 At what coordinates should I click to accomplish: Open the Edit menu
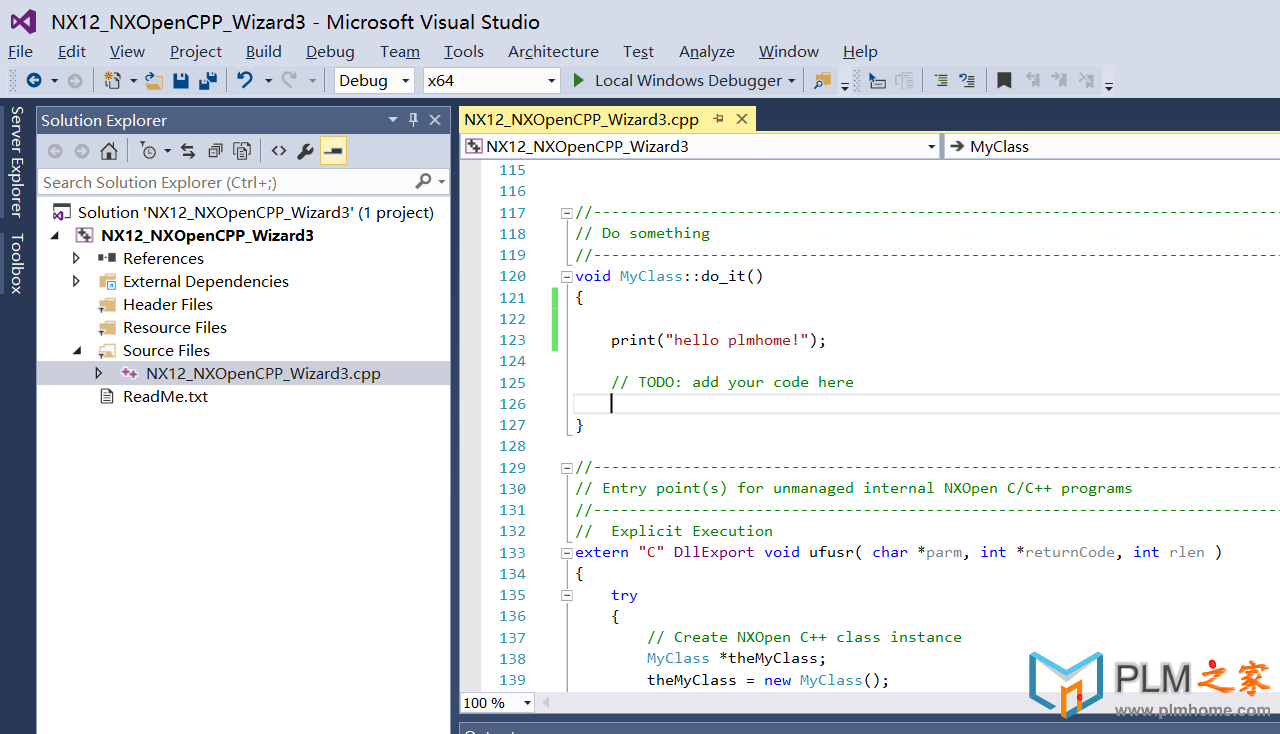coord(72,51)
